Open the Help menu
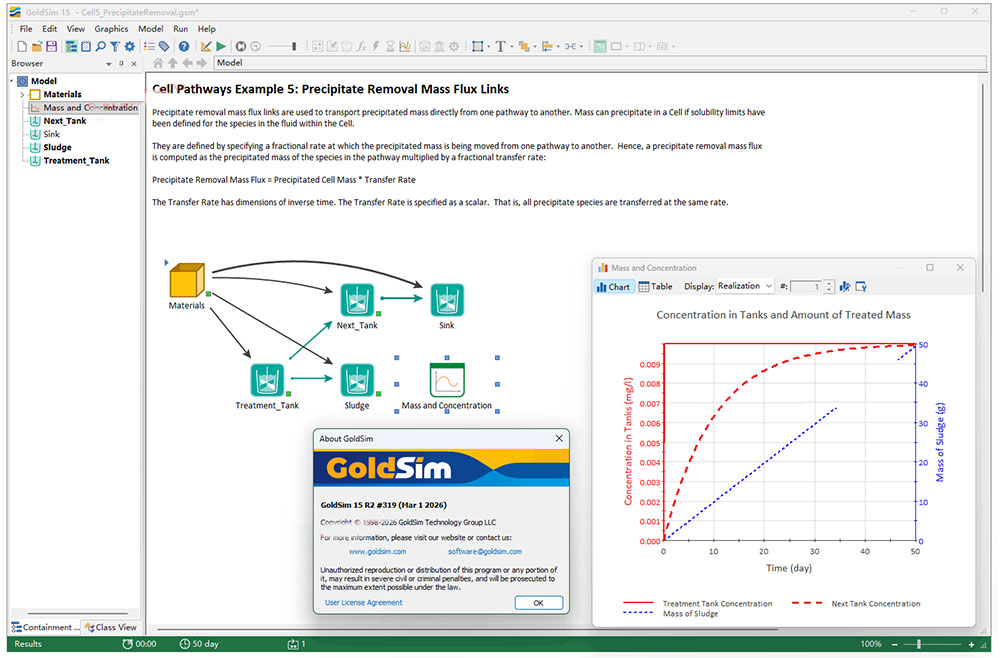The width and height of the screenshot is (1000, 658). click(x=207, y=29)
